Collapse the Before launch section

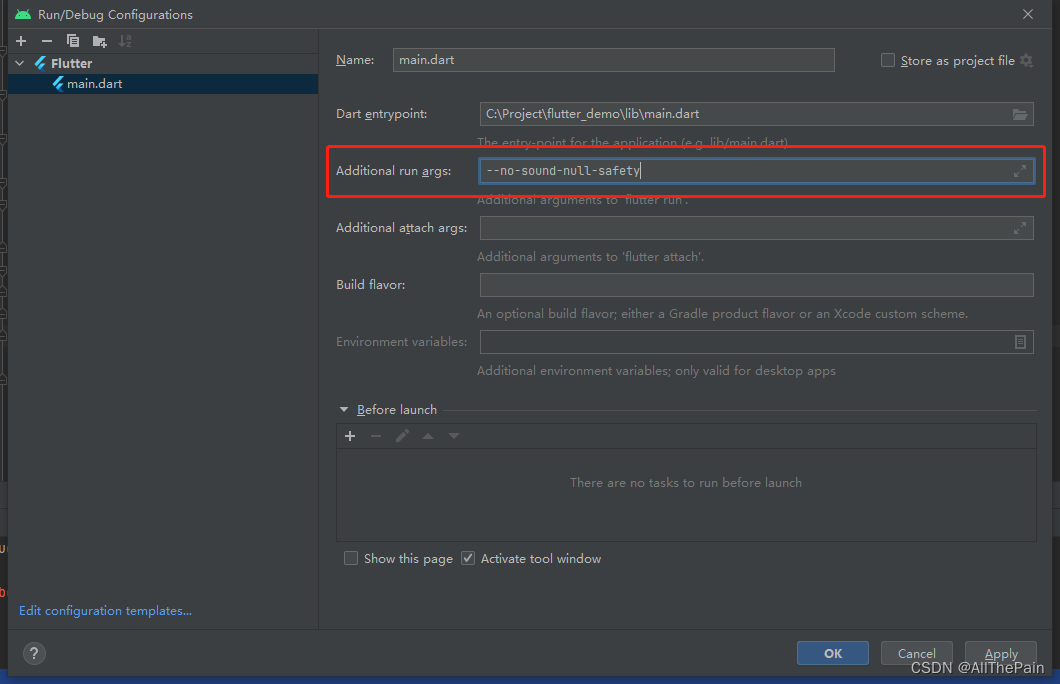tap(344, 409)
